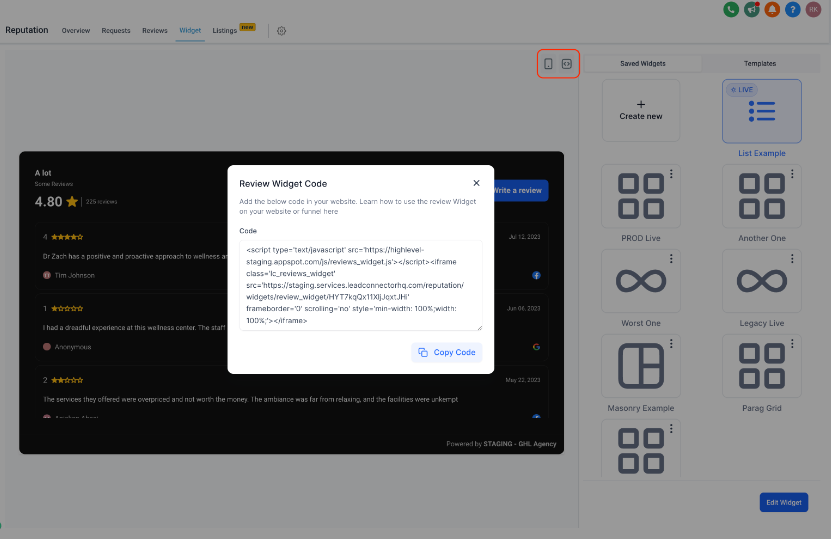831x539 pixels.
Task: Go to the Reviews tab
Action: click(x=155, y=31)
